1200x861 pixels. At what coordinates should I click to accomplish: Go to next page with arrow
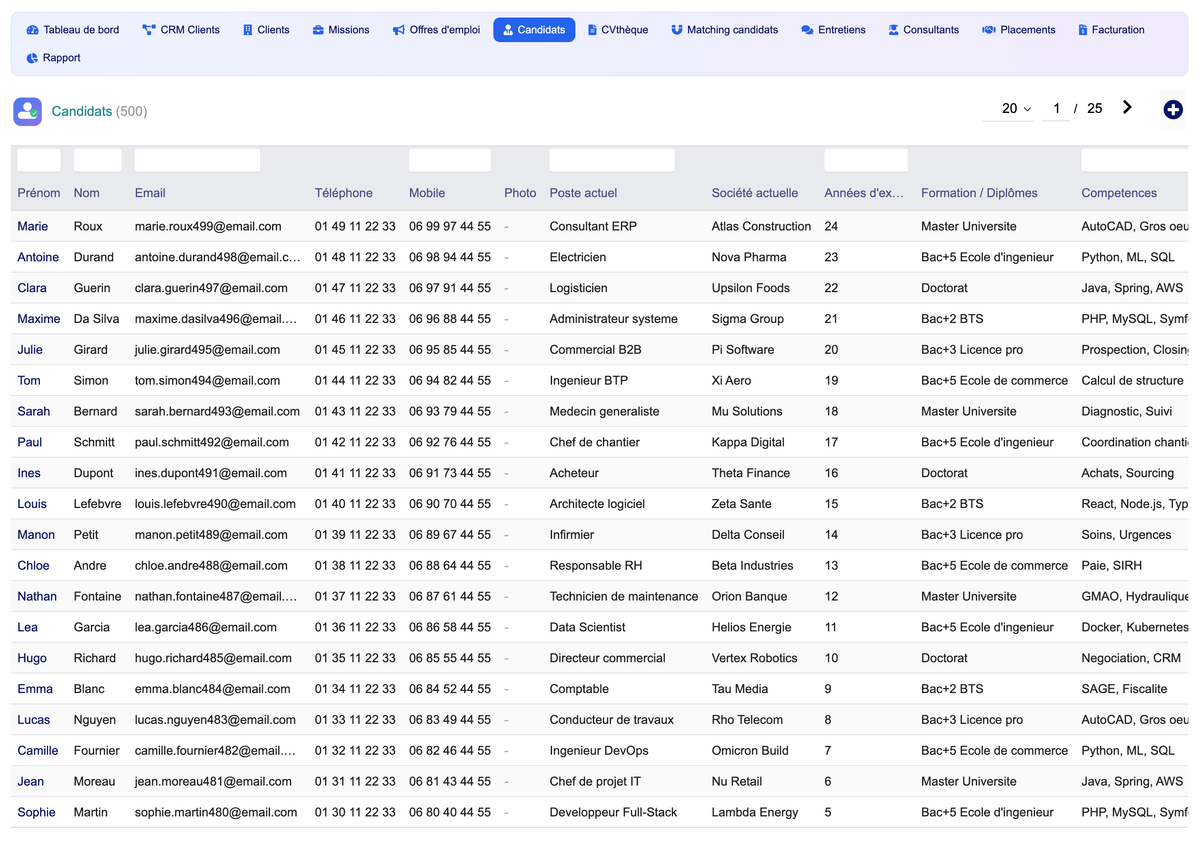[x=1127, y=107]
